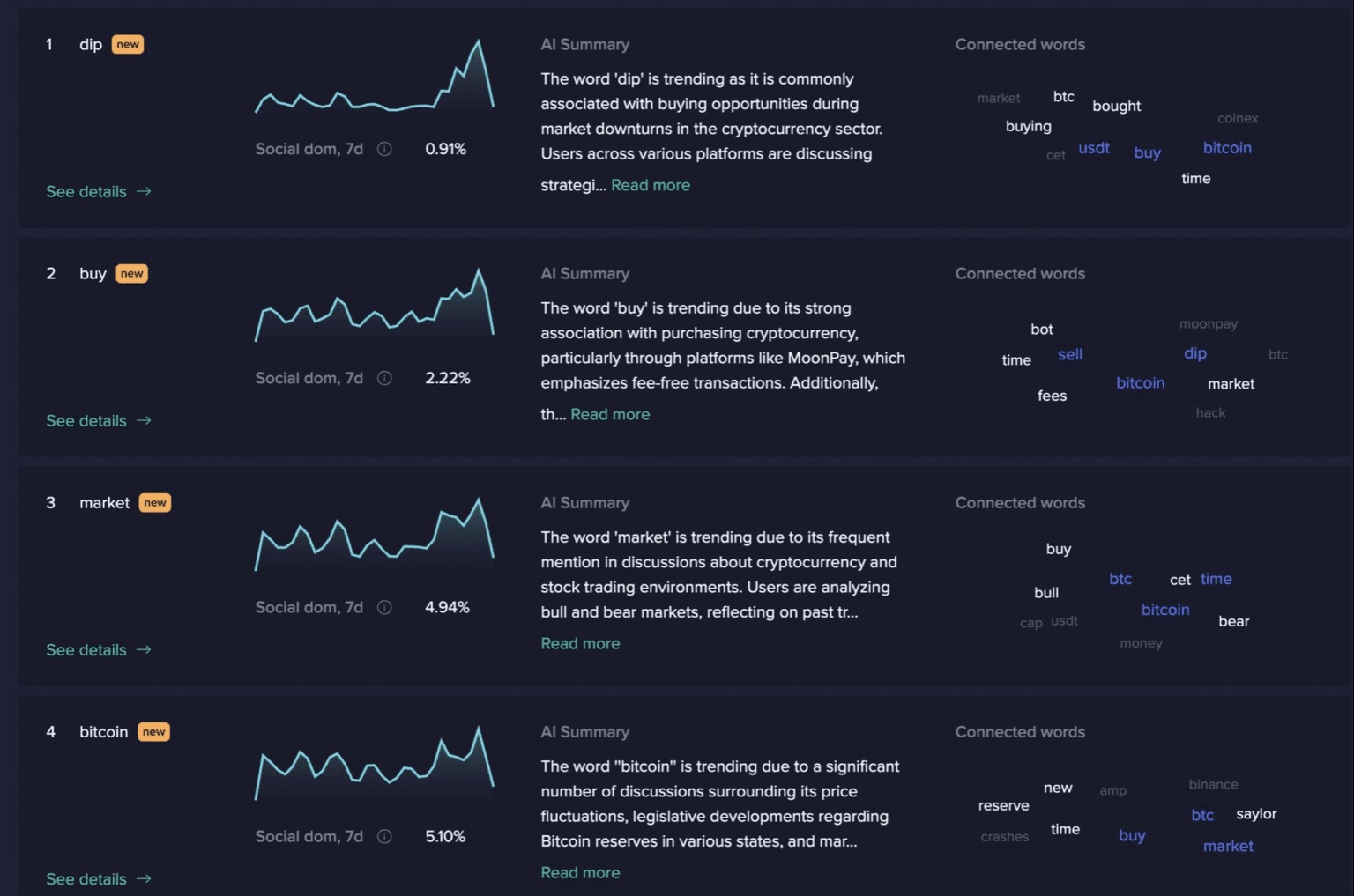This screenshot has height=896, width=1354.
Task: Open See details for bitcoin
Action: (x=98, y=878)
